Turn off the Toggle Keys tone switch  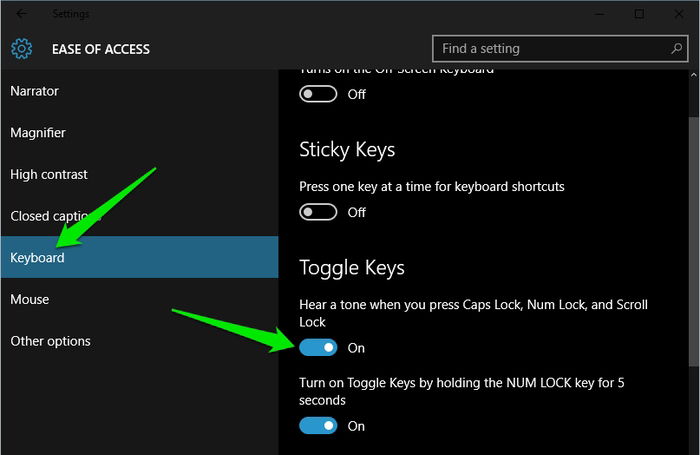[318, 347]
